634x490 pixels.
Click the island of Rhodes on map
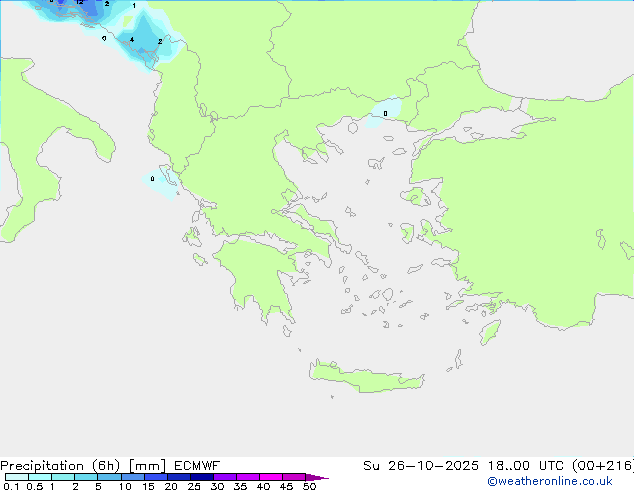pos(490,332)
